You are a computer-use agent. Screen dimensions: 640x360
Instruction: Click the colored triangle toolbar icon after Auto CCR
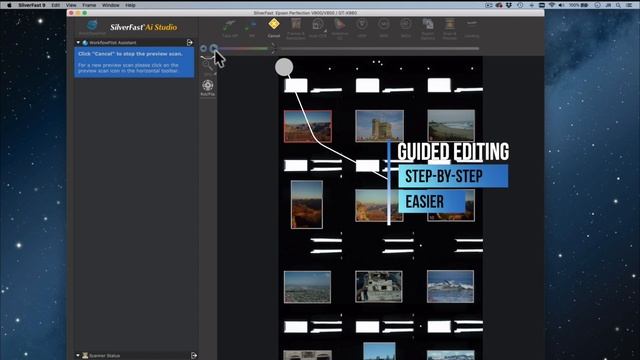[340, 24]
